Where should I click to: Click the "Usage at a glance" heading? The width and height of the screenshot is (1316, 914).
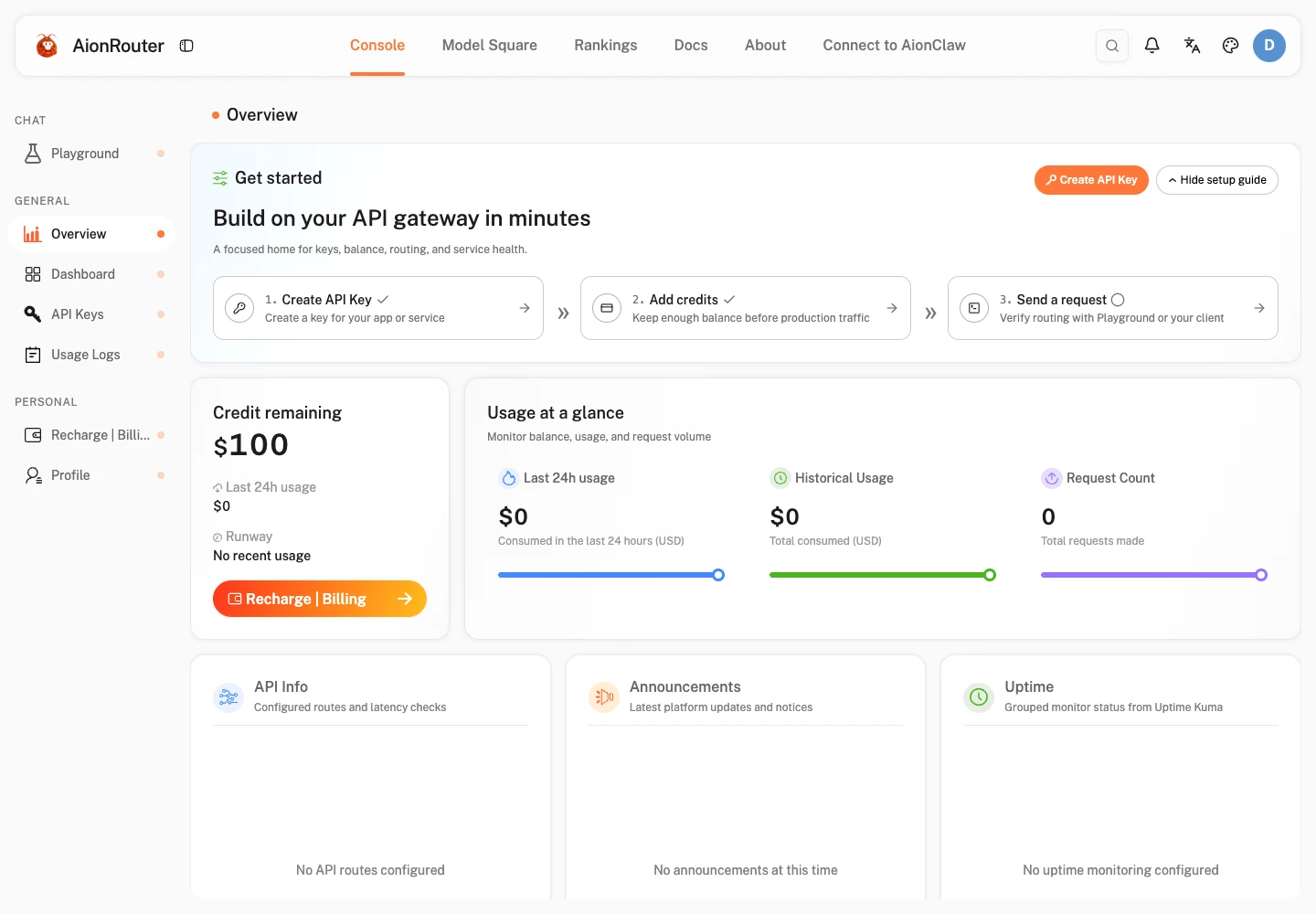(556, 413)
